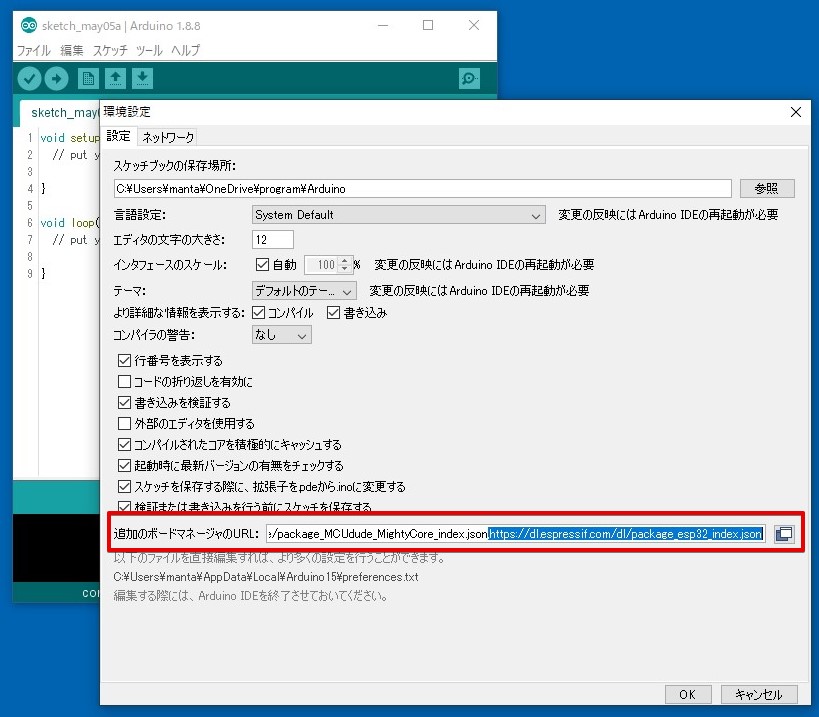The width and height of the screenshot is (819, 717).
Task: Toggle the 書き込み verbose output checkbox
Action: pos(333,313)
